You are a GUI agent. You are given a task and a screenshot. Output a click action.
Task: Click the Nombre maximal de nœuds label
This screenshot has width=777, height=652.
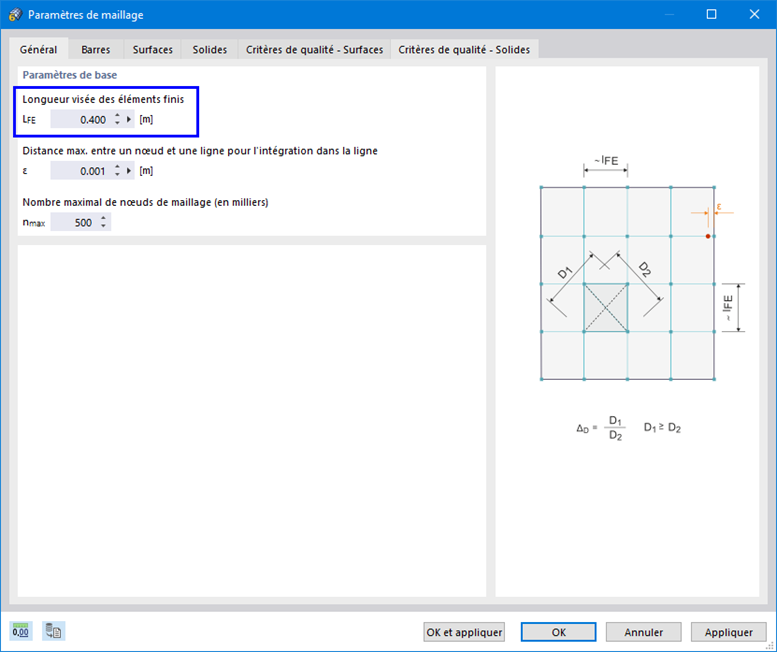click(x=145, y=202)
